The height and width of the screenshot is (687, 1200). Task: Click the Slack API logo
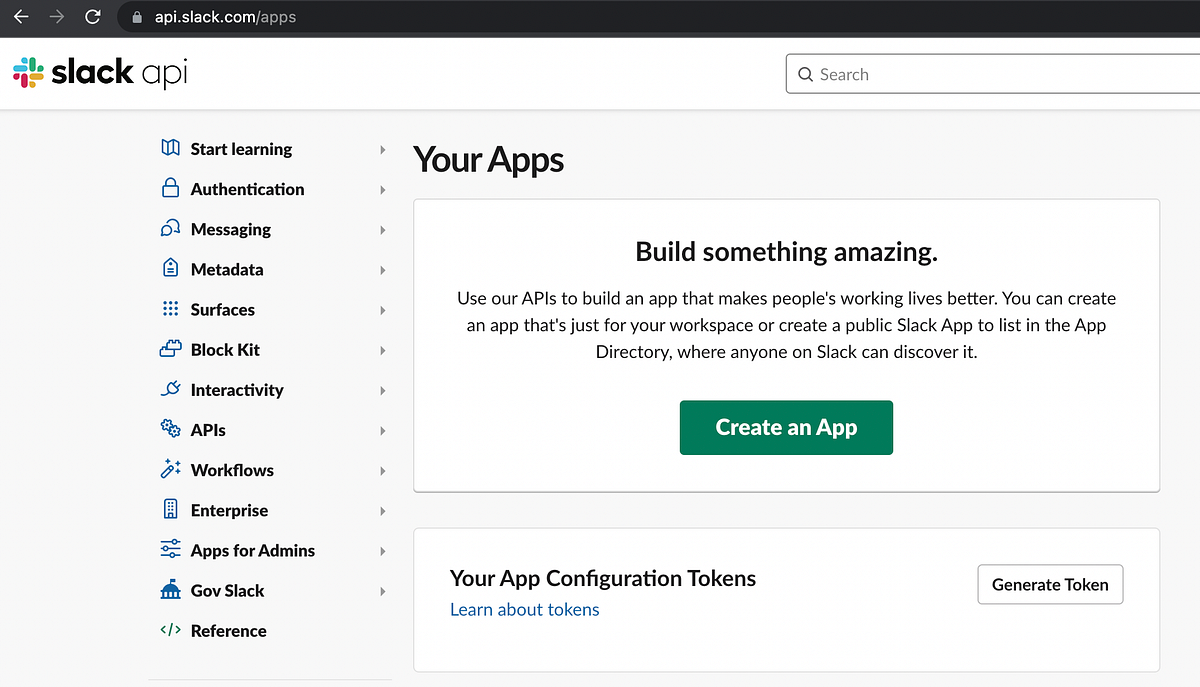click(98, 72)
